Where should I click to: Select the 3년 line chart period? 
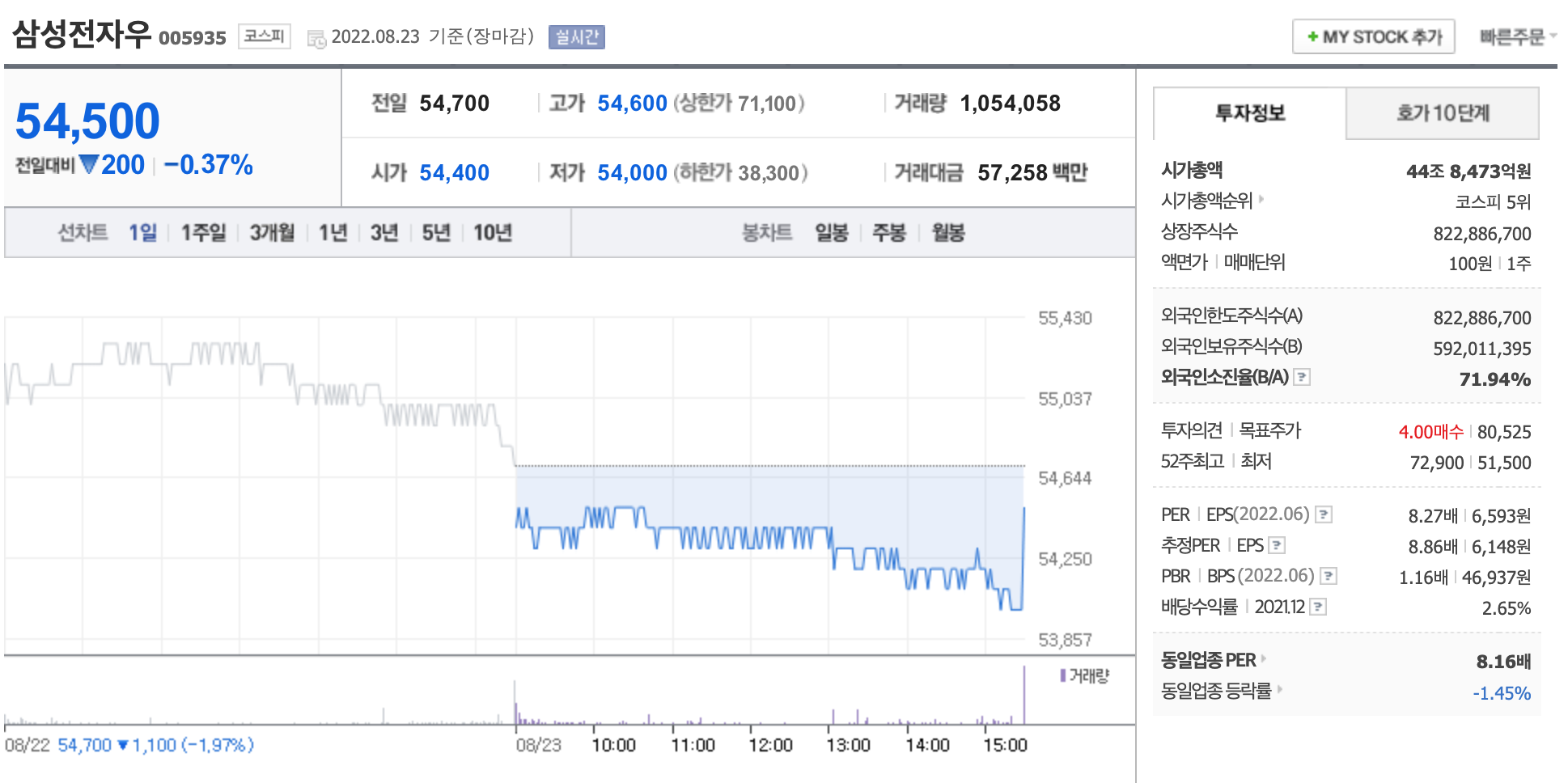tap(384, 233)
